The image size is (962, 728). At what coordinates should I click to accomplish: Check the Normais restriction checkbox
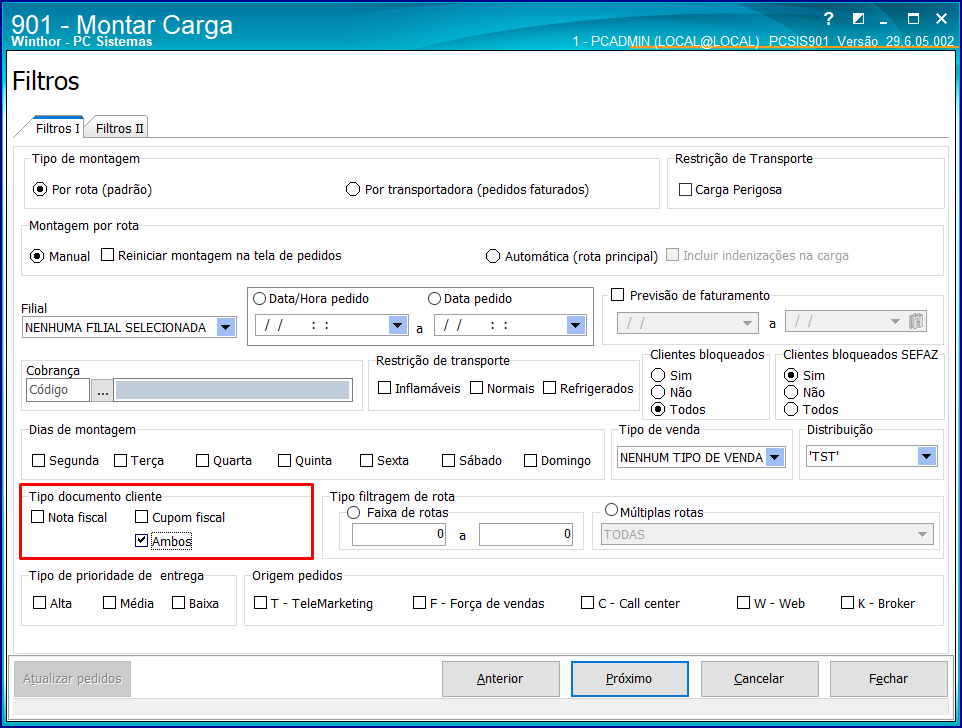point(476,388)
